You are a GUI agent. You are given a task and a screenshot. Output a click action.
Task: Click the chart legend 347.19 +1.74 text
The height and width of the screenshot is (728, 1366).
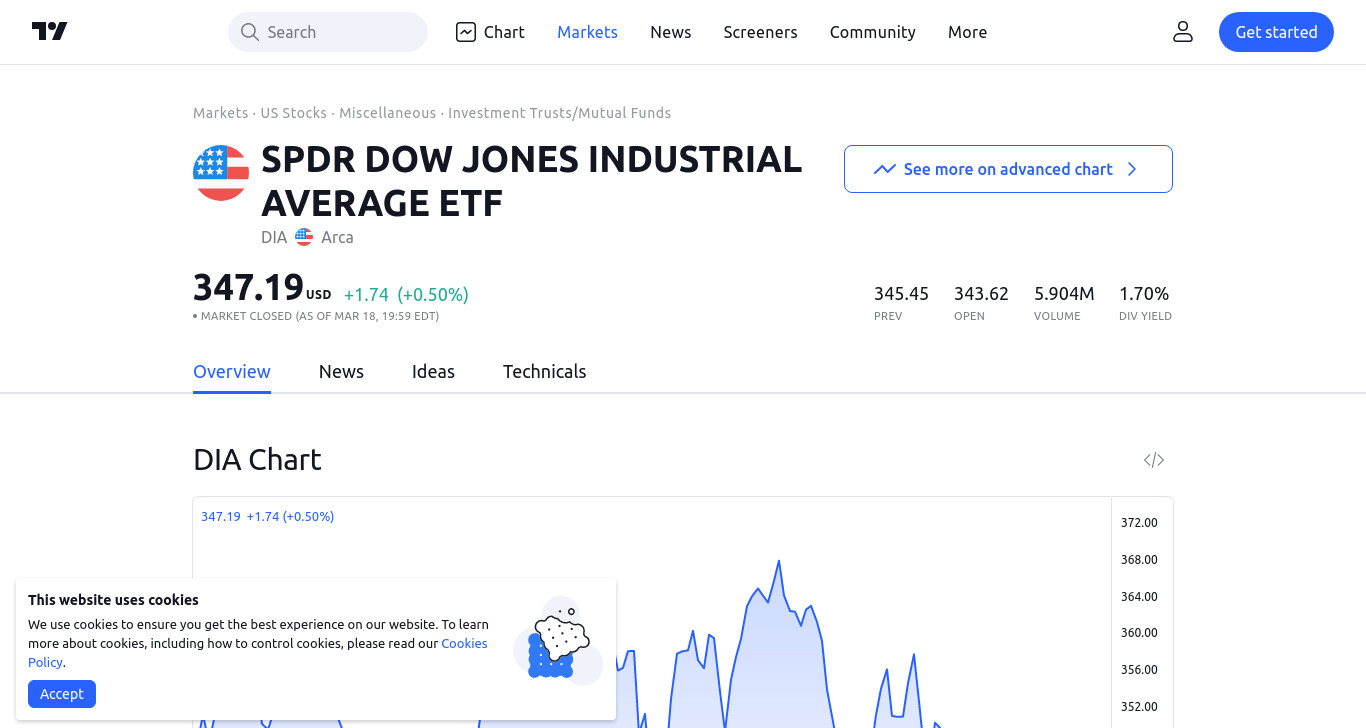coord(267,517)
